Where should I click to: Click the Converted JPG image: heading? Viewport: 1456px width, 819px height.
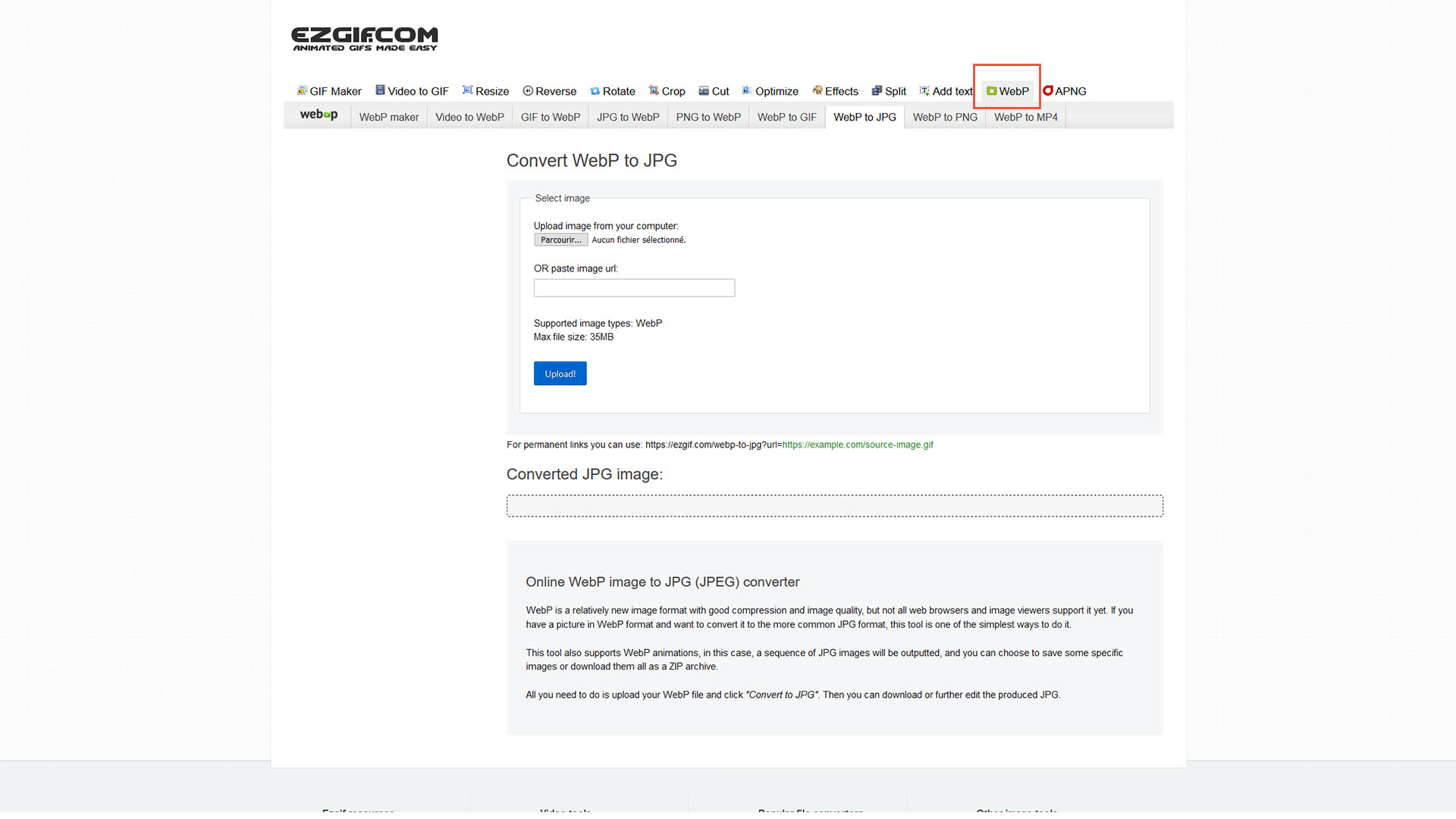point(585,474)
